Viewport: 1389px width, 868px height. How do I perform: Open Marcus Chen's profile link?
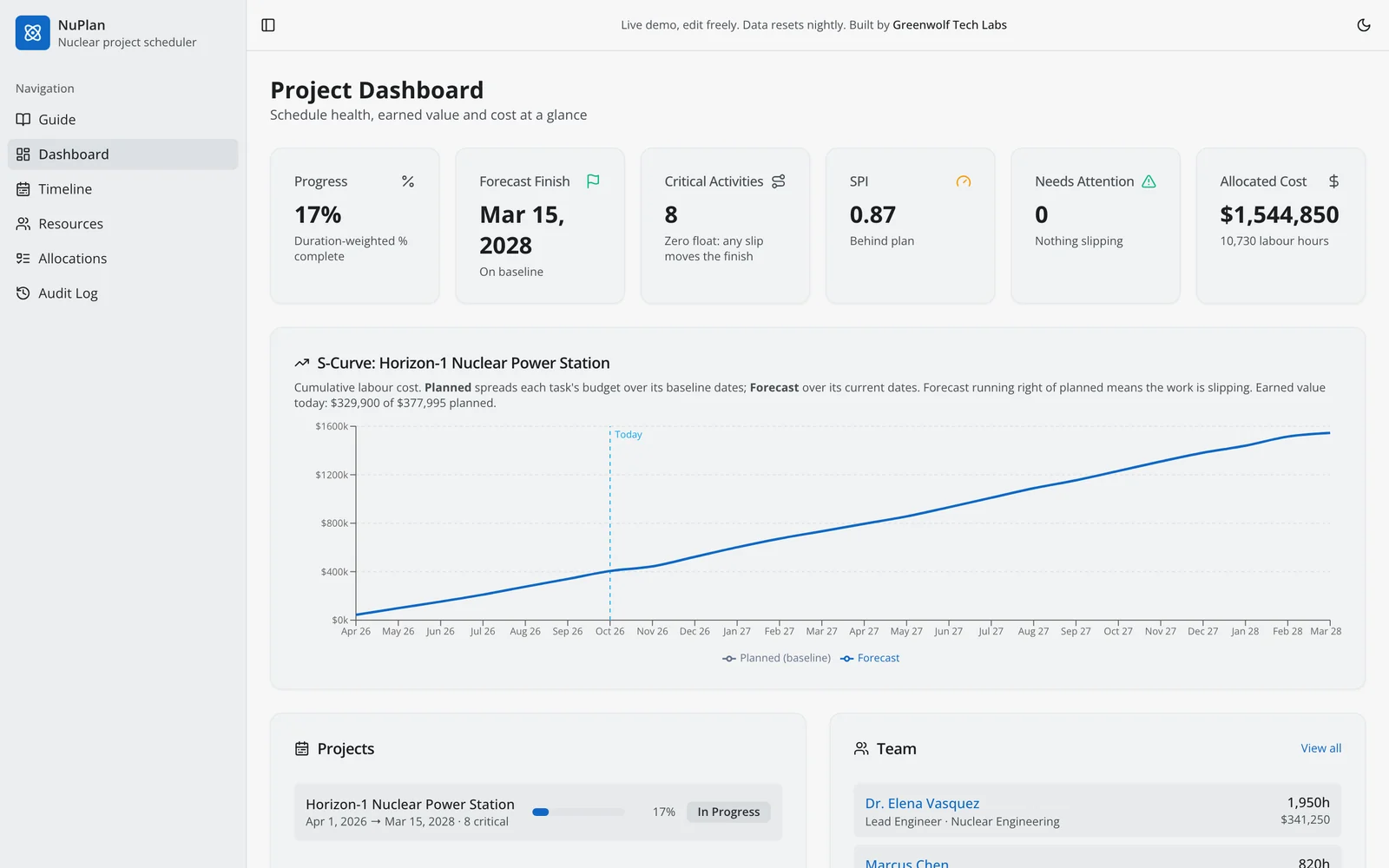point(906,864)
